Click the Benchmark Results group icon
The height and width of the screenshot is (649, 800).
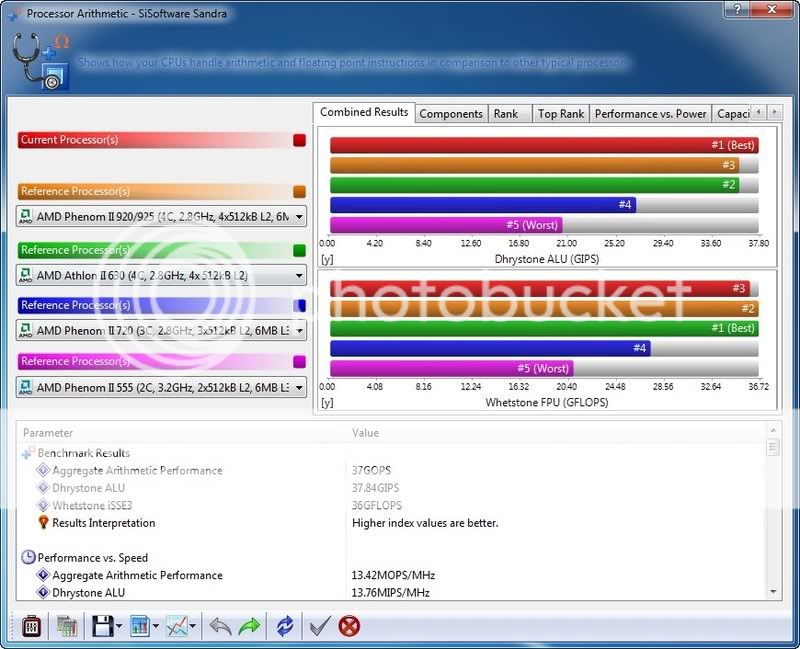[x=28, y=453]
